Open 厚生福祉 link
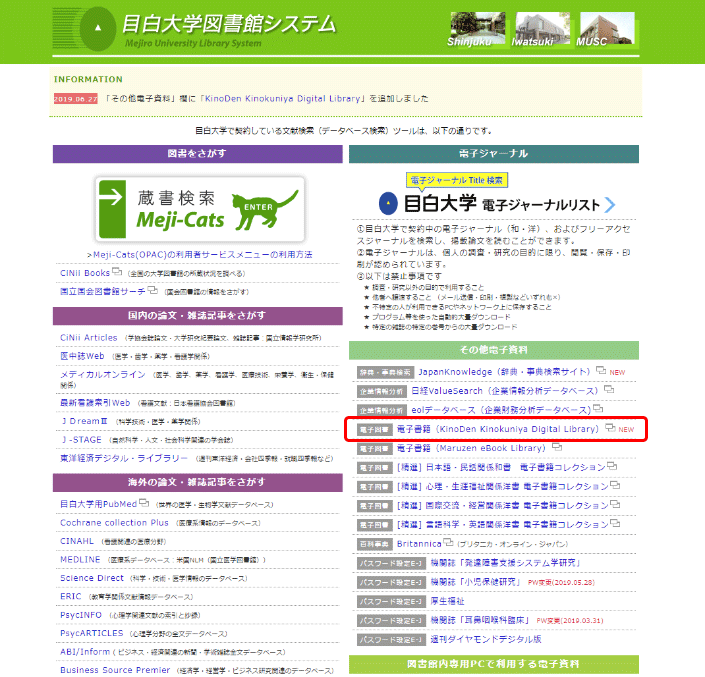 click(x=447, y=601)
